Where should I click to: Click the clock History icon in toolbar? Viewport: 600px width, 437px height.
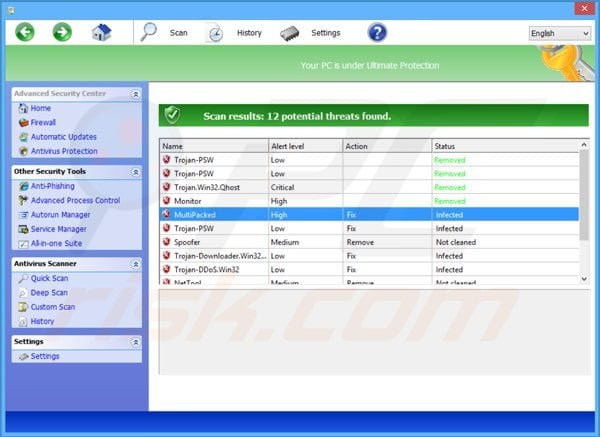[215, 33]
